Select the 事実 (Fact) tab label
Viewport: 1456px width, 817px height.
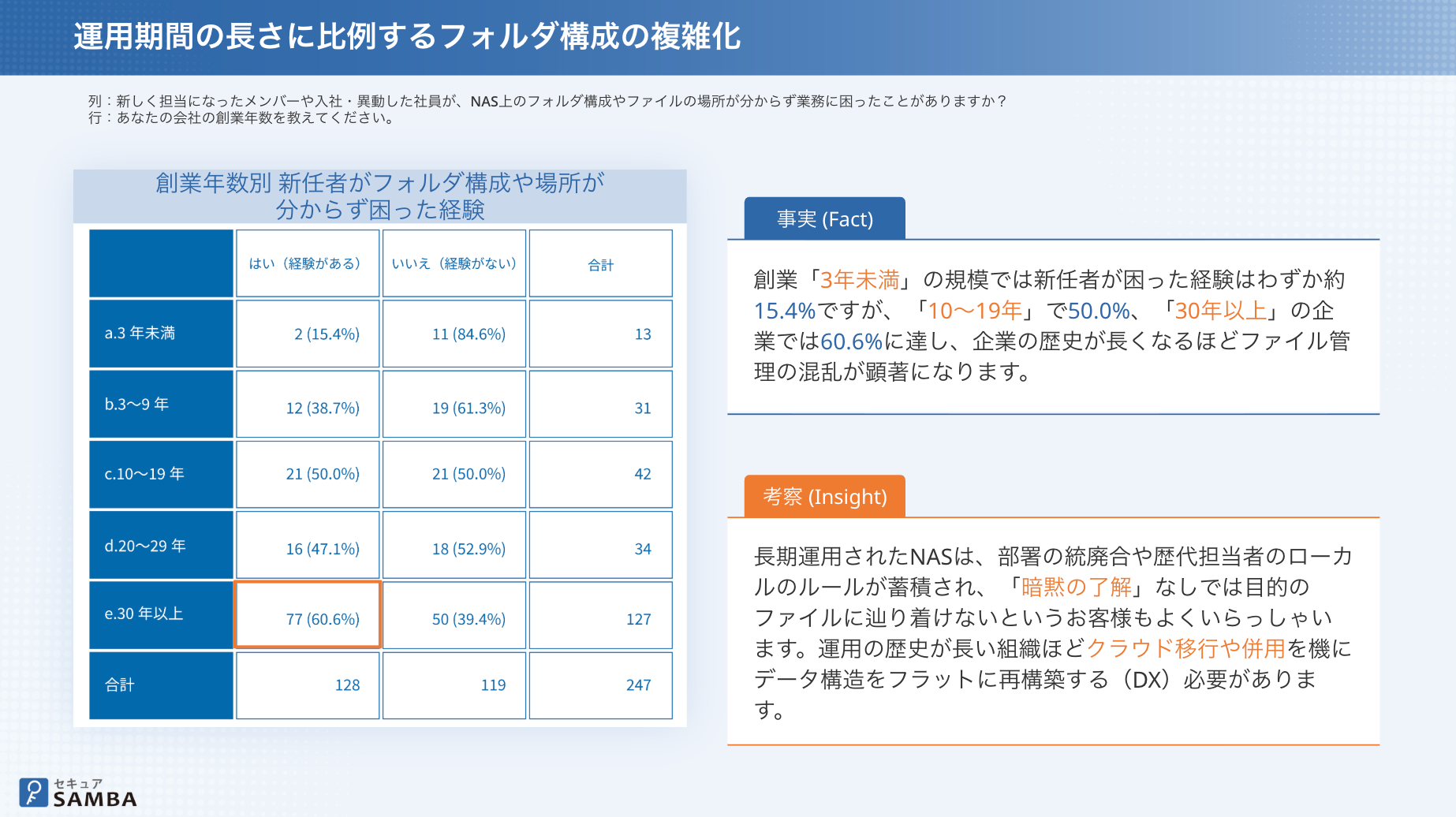pyautogui.click(x=824, y=218)
